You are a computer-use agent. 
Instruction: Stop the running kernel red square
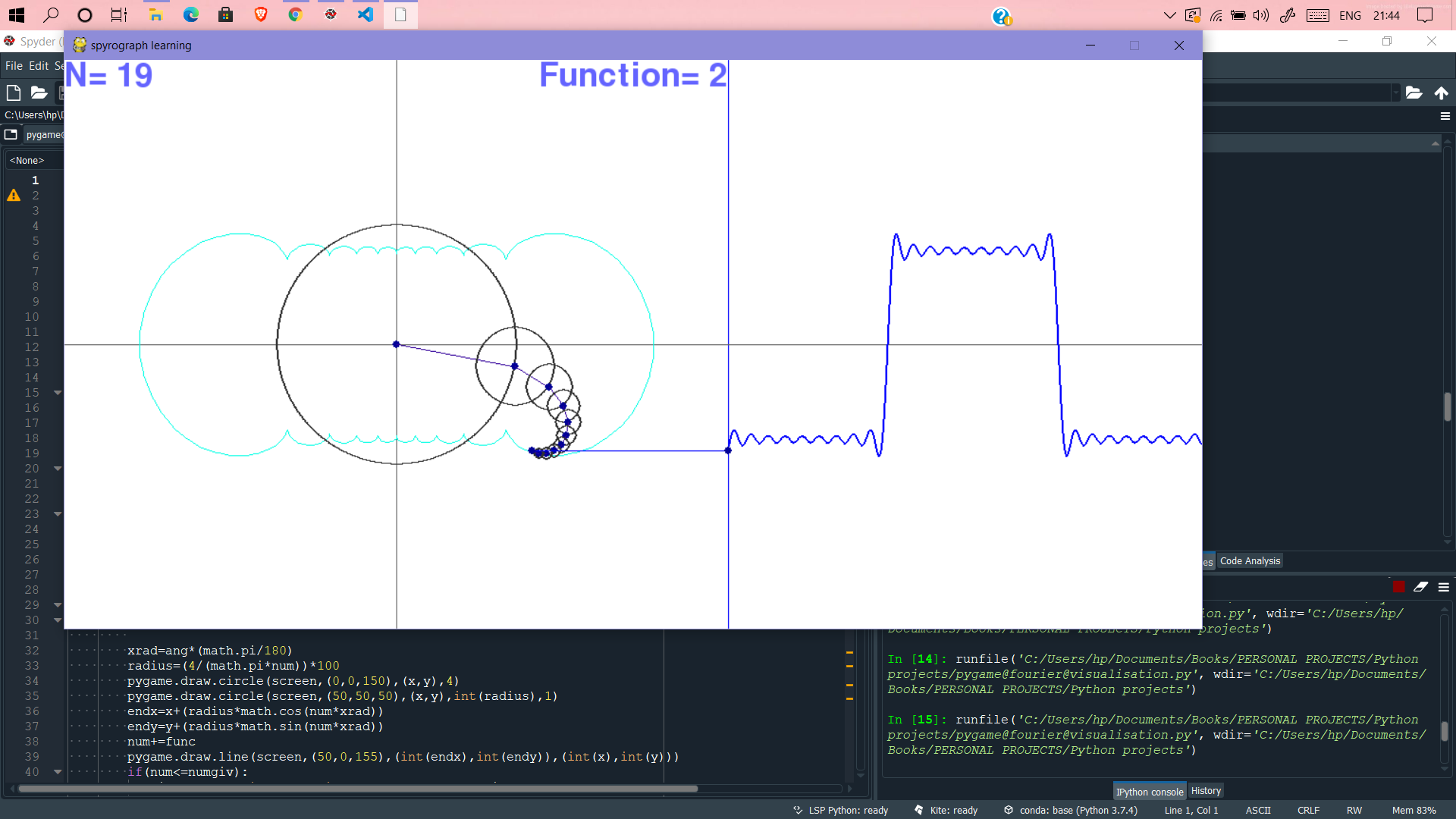[x=1399, y=587]
